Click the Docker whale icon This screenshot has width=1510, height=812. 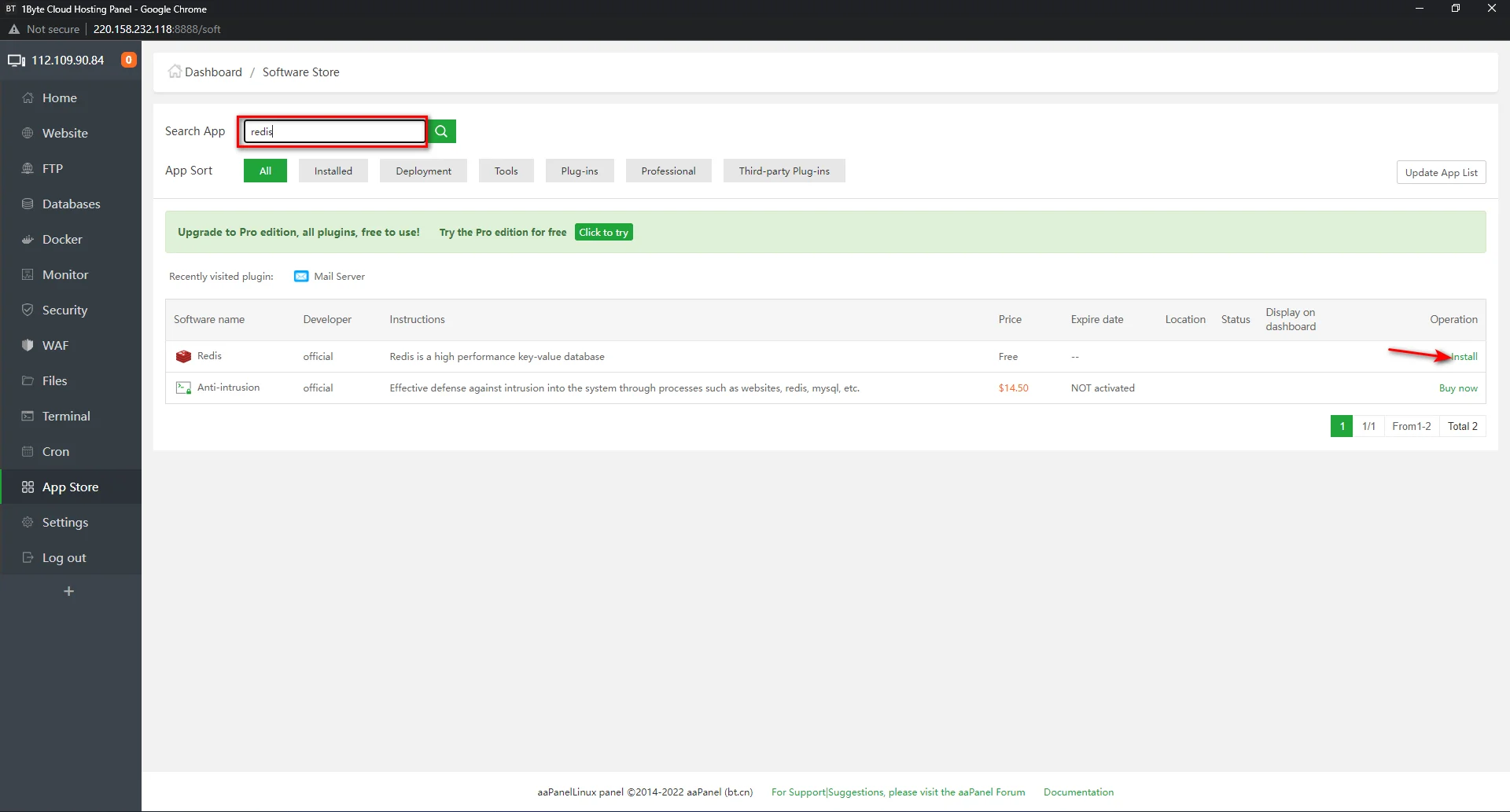click(28, 240)
